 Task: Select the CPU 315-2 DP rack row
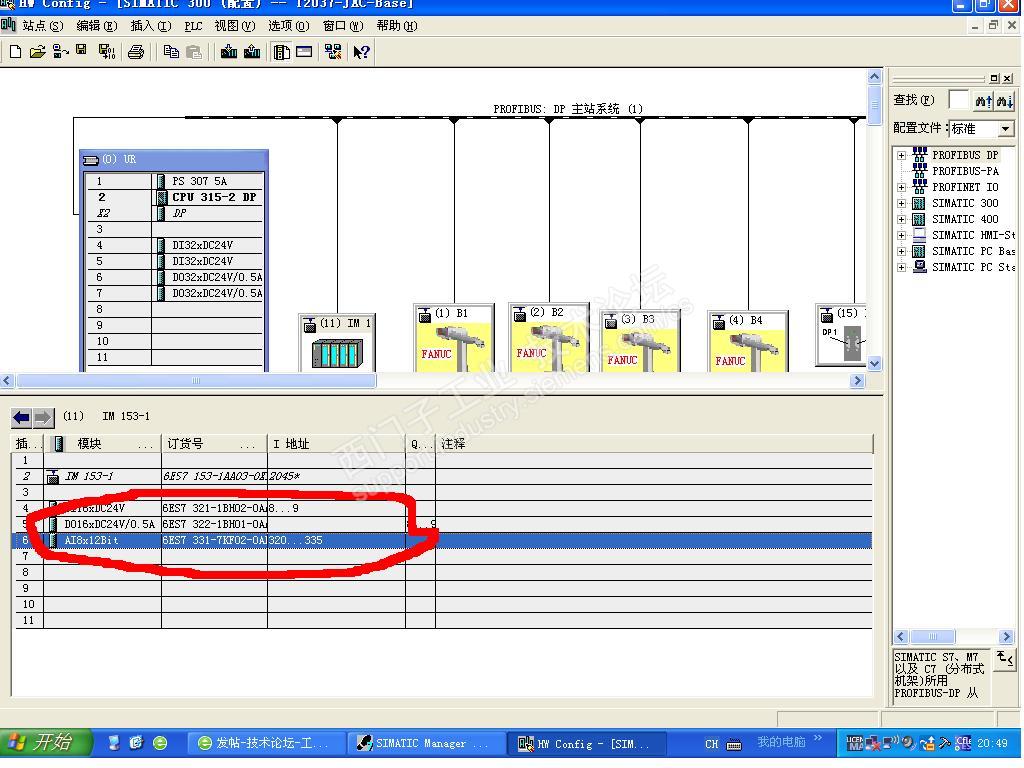click(175, 197)
